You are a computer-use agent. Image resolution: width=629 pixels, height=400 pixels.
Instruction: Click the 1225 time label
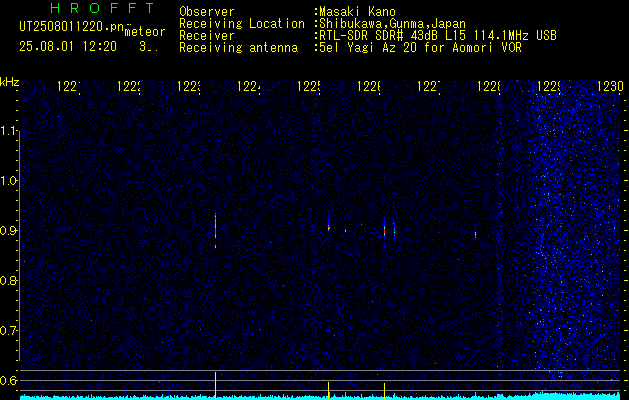pos(309,87)
